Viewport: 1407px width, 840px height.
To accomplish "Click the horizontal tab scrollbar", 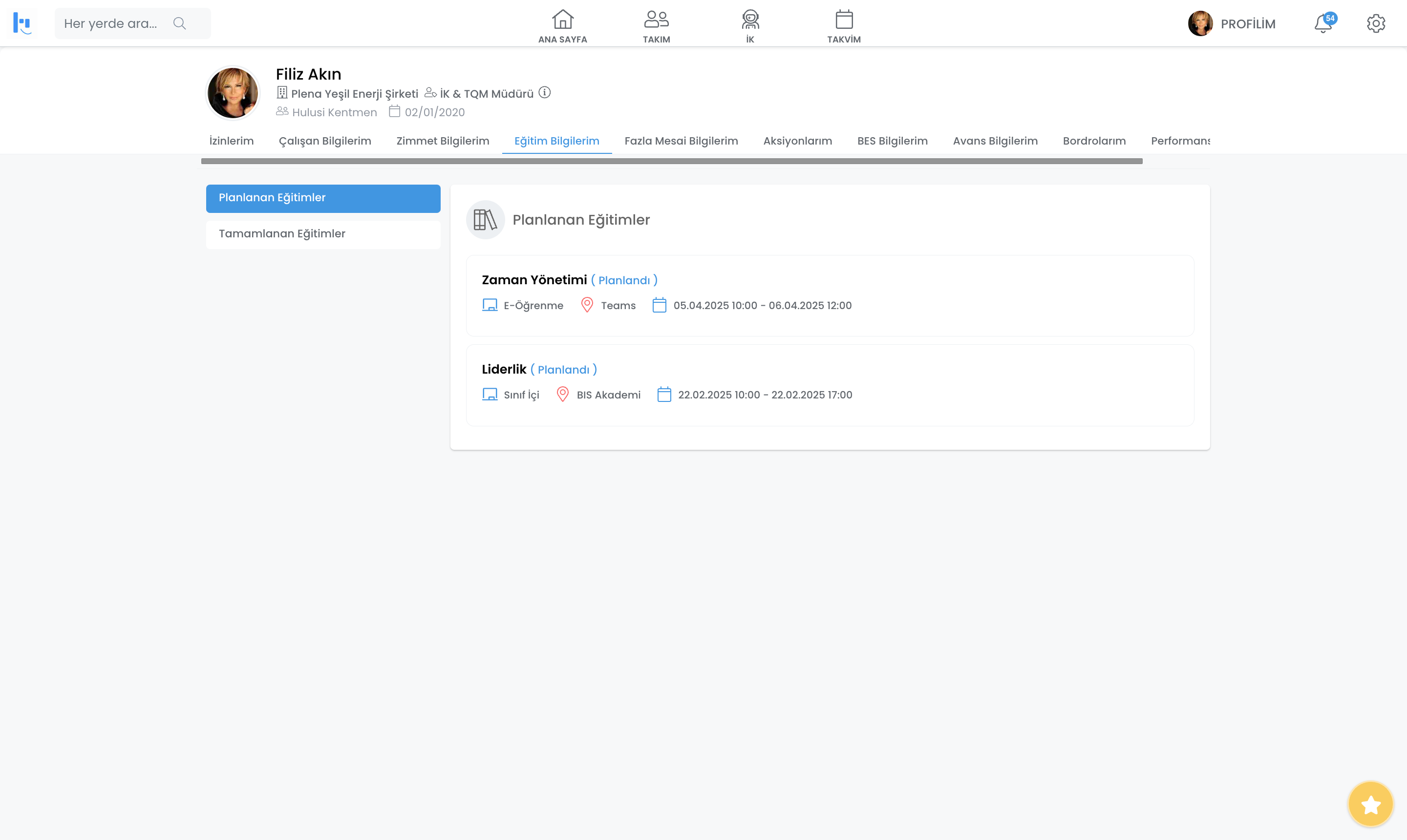I will (x=671, y=161).
